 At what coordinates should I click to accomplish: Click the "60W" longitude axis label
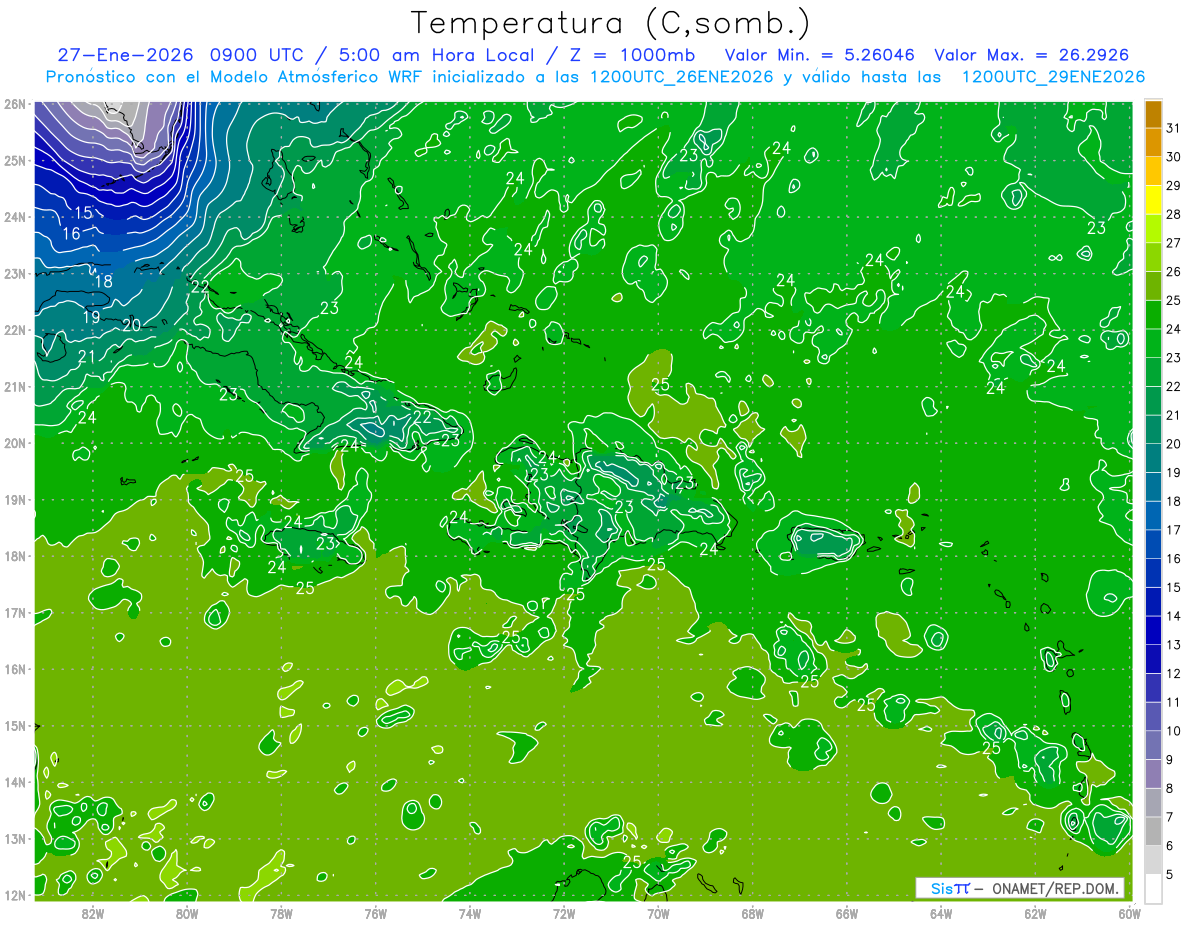click(x=1130, y=912)
